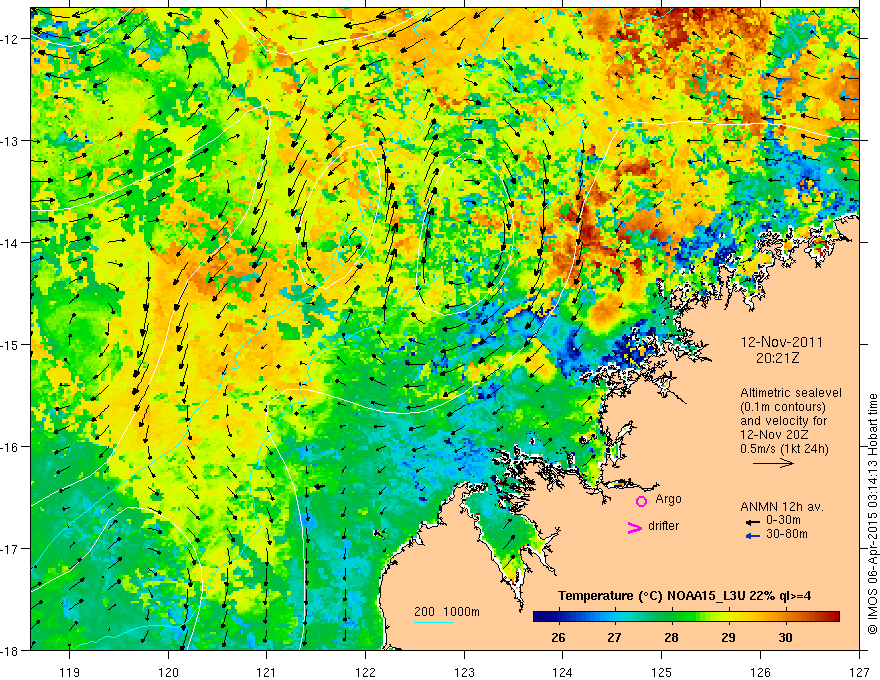Screen dimensions: 880x680
Task: Click the '12-Nov 20Z' text line
Action: click(x=773, y=435)
